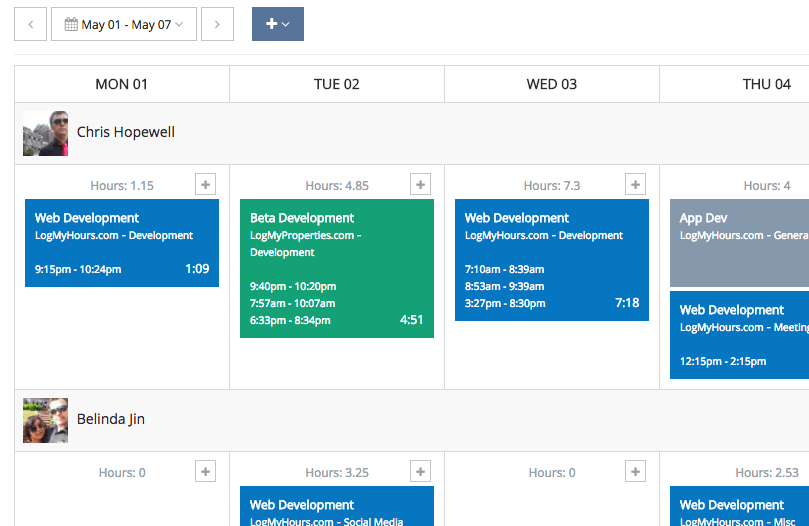Click the WED 03 column header
This screenshot has width=809, height=526.
coord(552,84)
